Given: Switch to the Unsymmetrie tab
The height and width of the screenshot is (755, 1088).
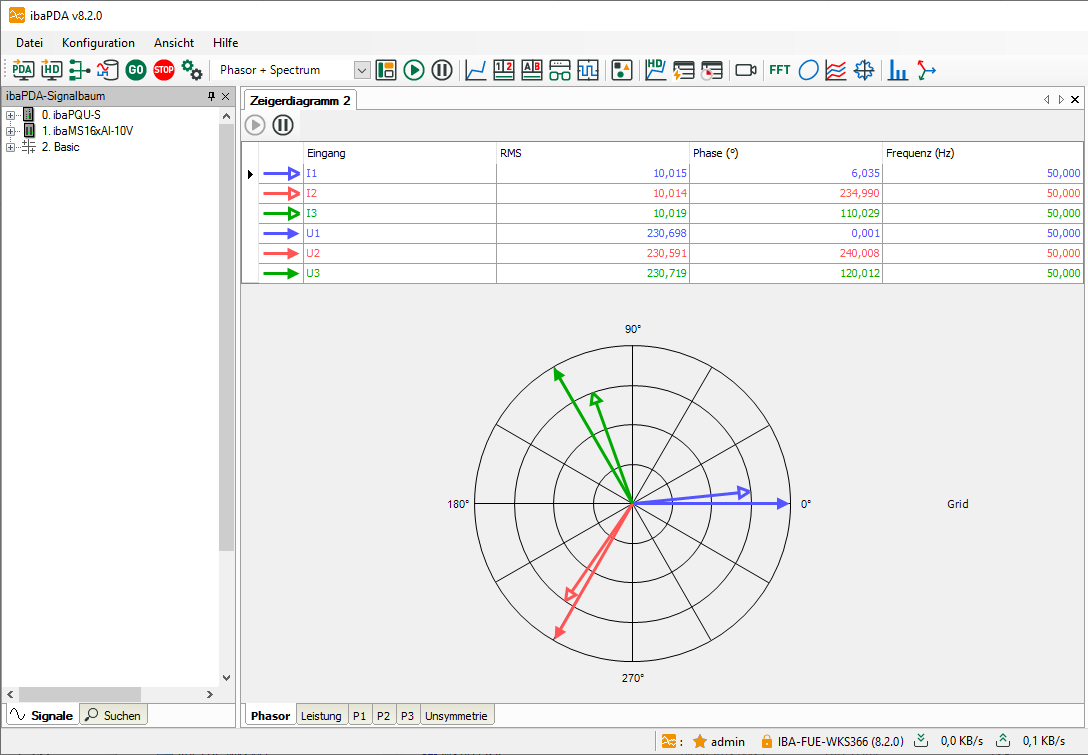Looking at the screenshot, I should point(456,715).
